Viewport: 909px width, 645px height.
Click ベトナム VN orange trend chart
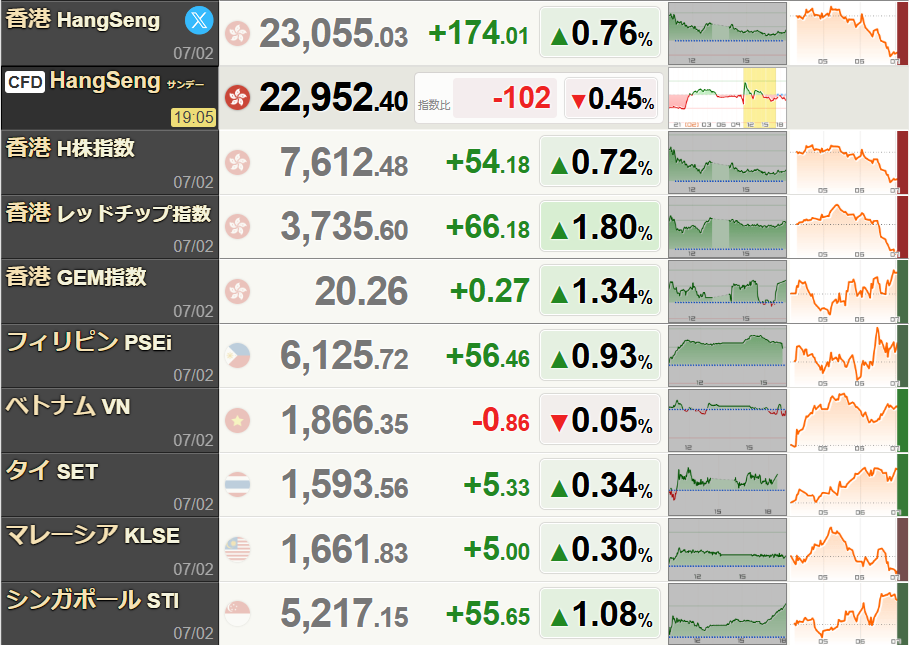[849, 420]
